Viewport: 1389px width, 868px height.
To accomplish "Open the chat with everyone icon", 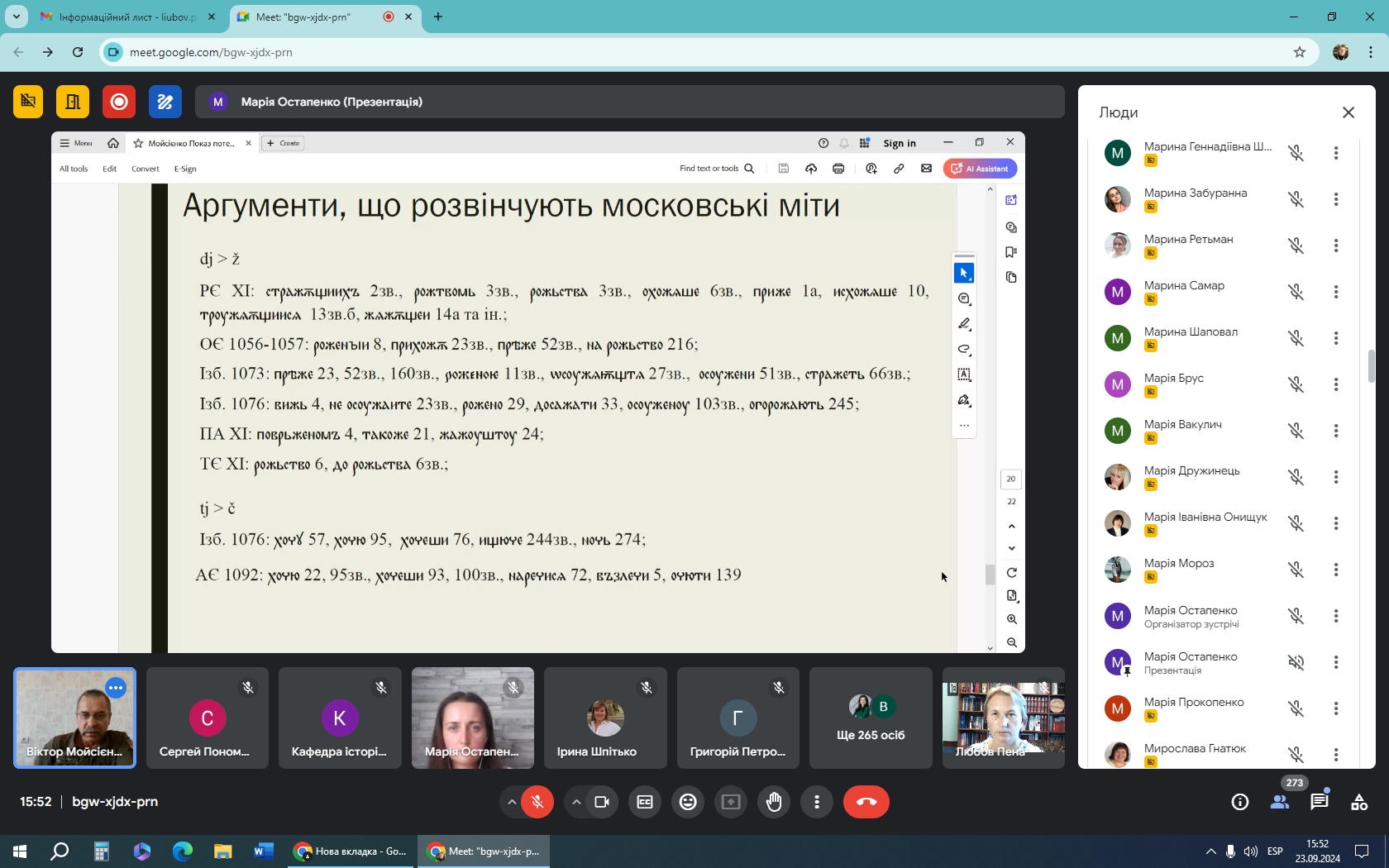I will click(1319, 802).
